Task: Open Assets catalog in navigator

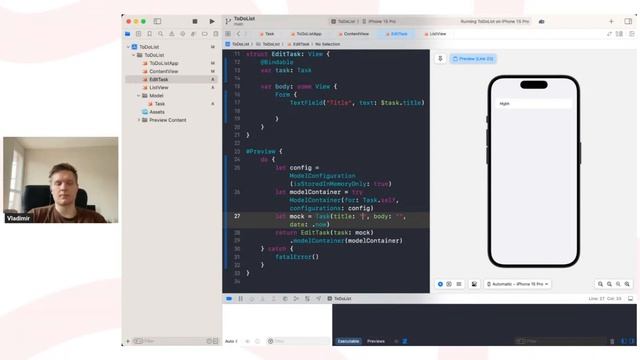Action: pyautogui.click(x=157, y=112)
